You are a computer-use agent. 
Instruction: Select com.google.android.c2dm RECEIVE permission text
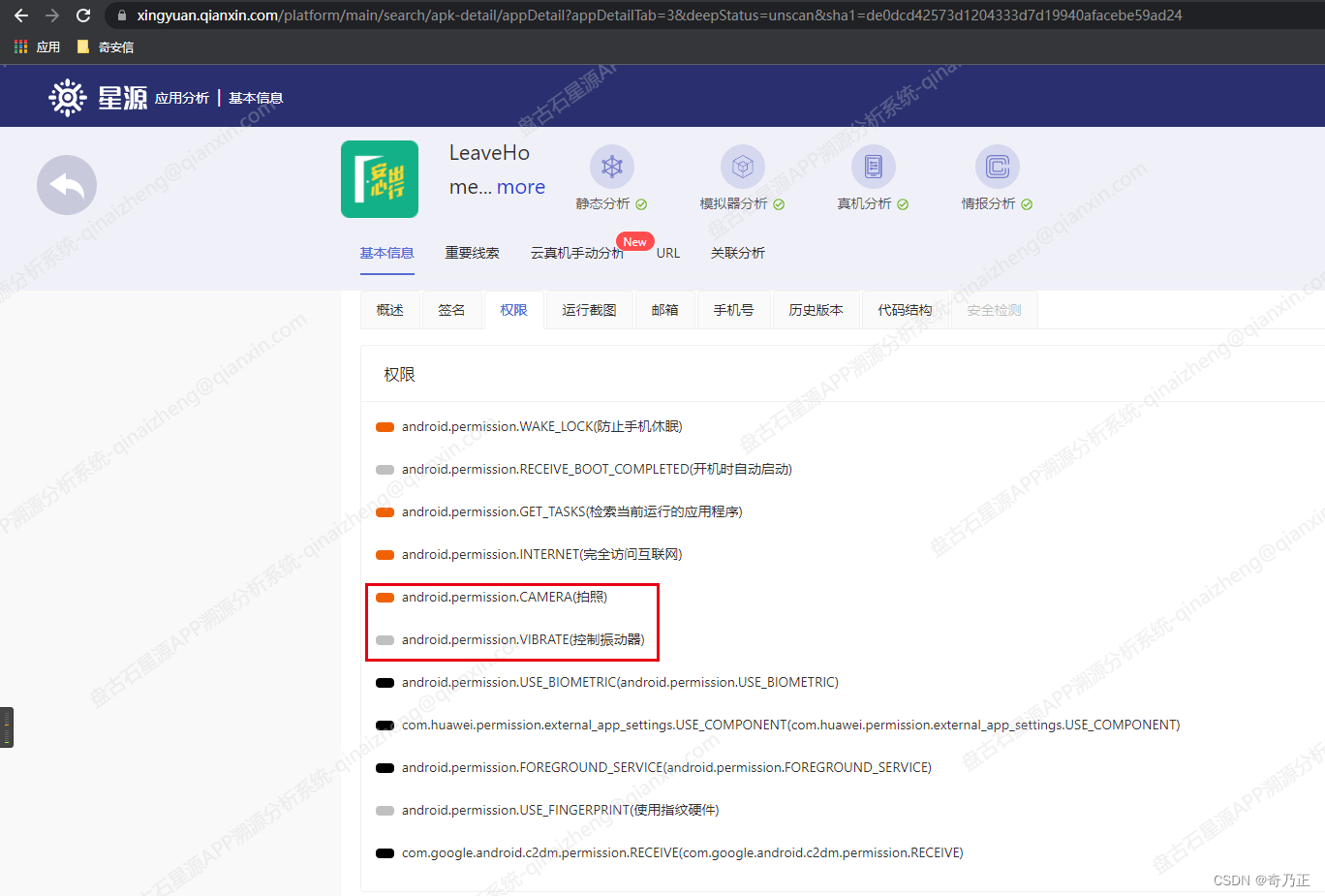[x=683, y=852]
